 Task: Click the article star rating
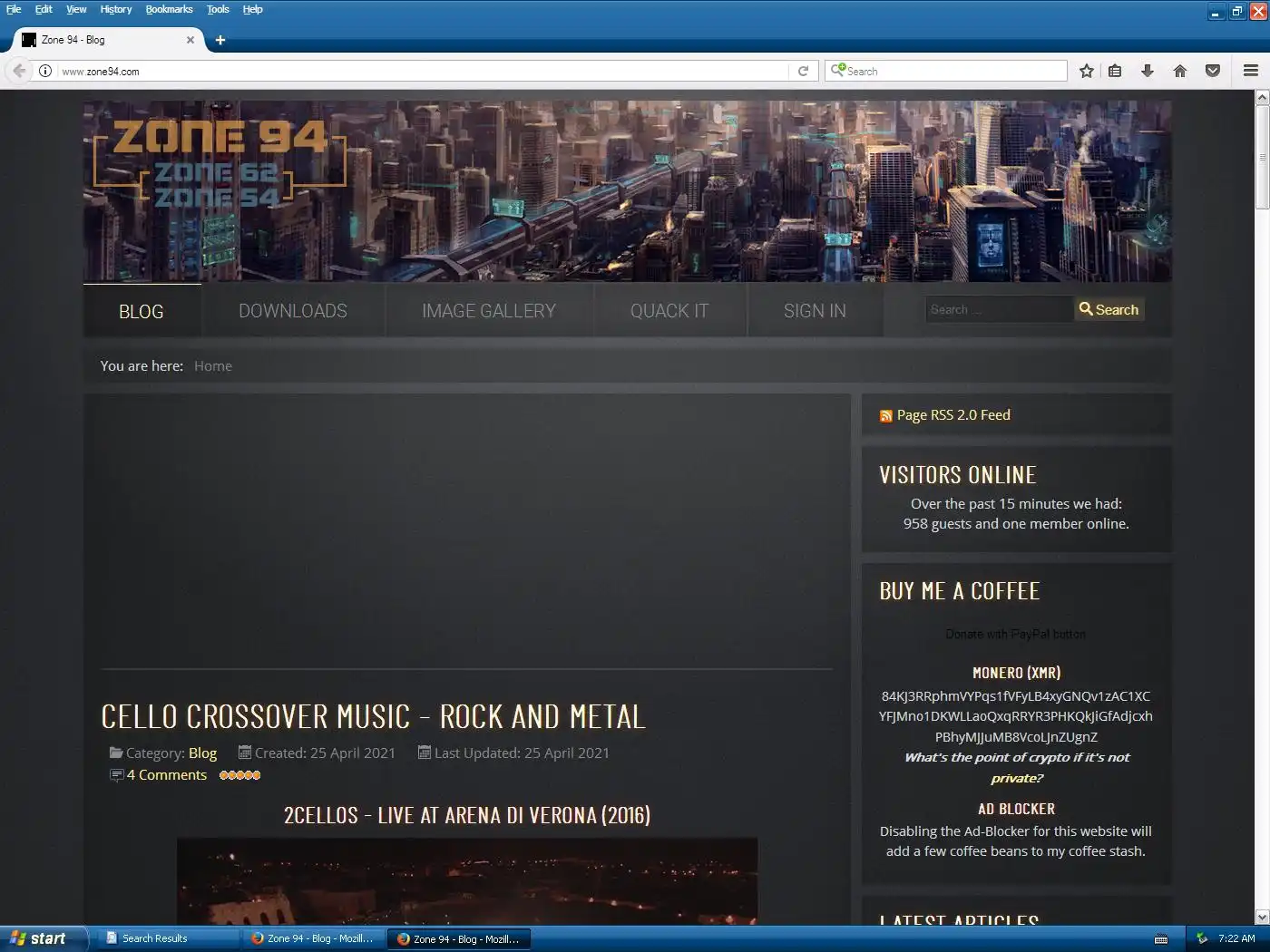pos(240,775)
